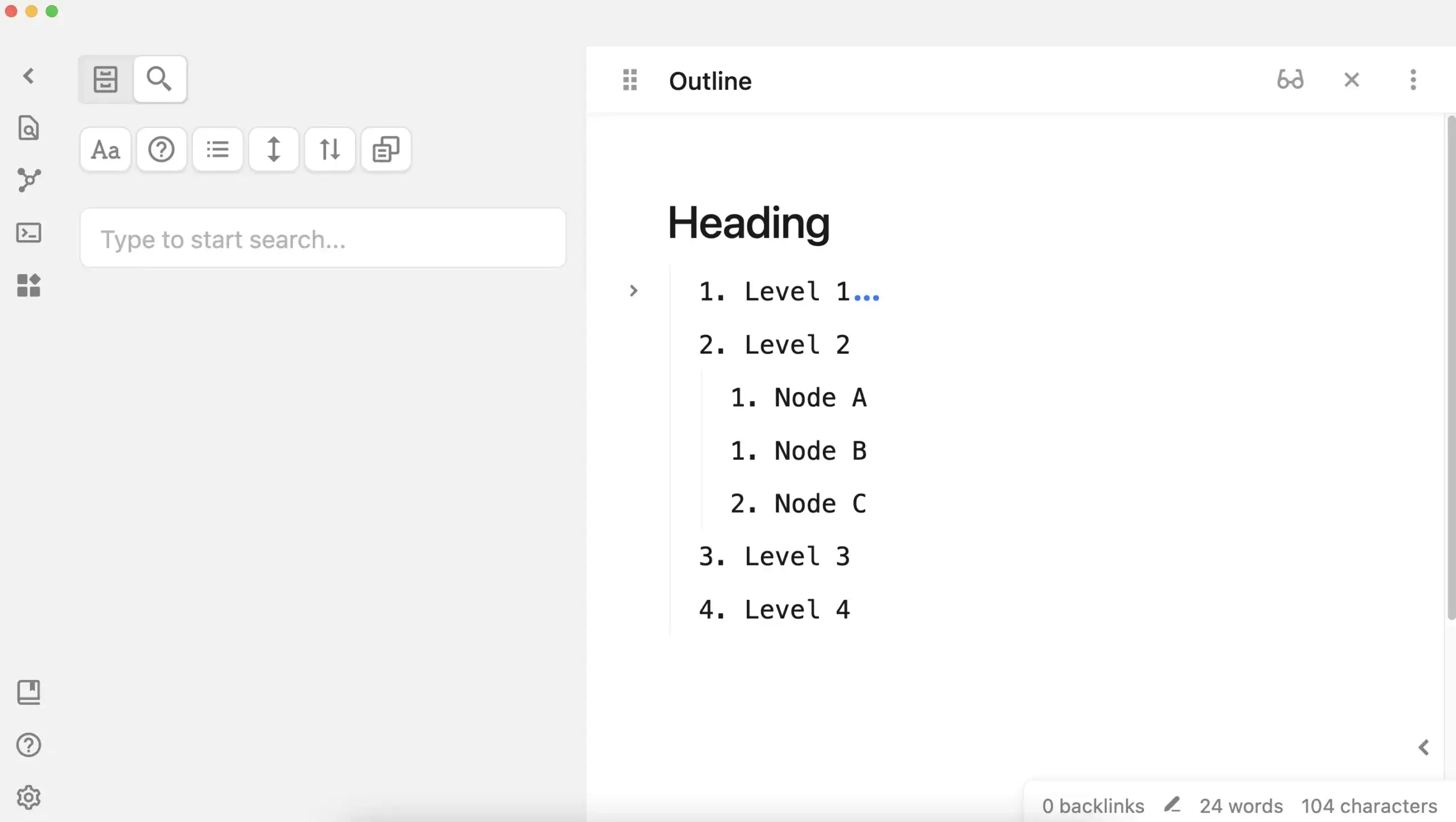Screen dimensions: 1456x822
Task: Expand the folded Level 1 item
Action: coord(633,291)
